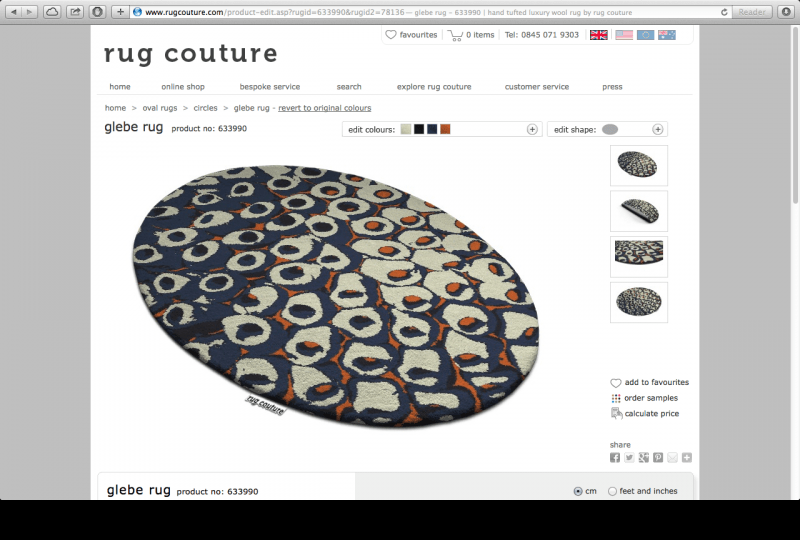The height and width of the screenshot is (540, 800).
Task: Open the downloads icon in the toolbar
Action: pos(786,12)
